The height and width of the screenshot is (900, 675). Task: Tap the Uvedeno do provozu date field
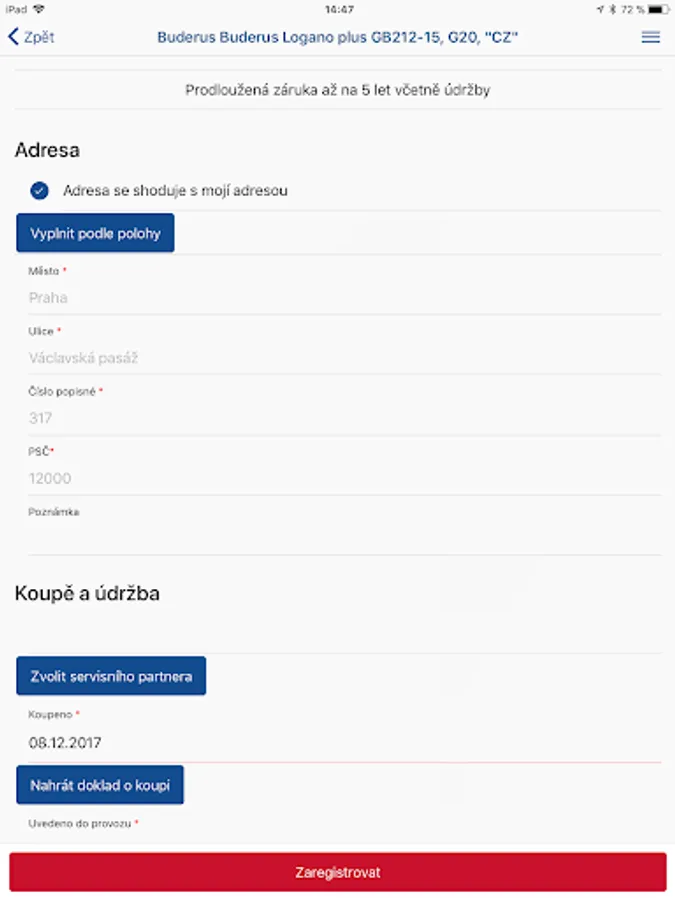pyautogui.click(x=340, y=838)
